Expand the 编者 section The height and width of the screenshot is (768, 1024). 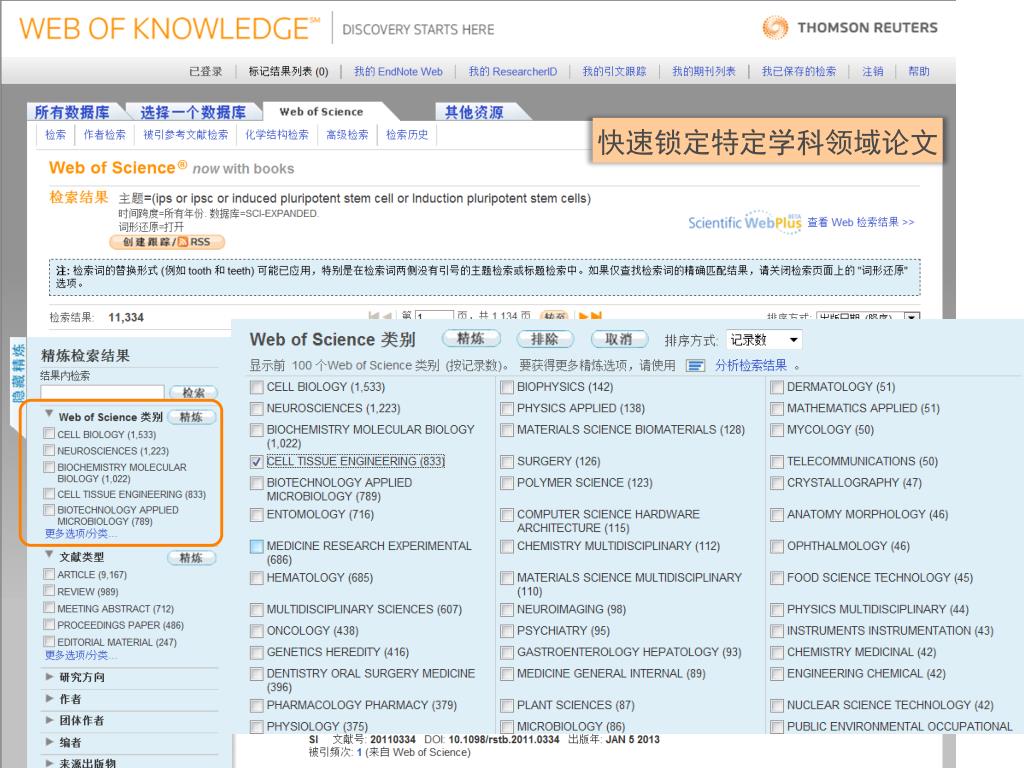49,741
